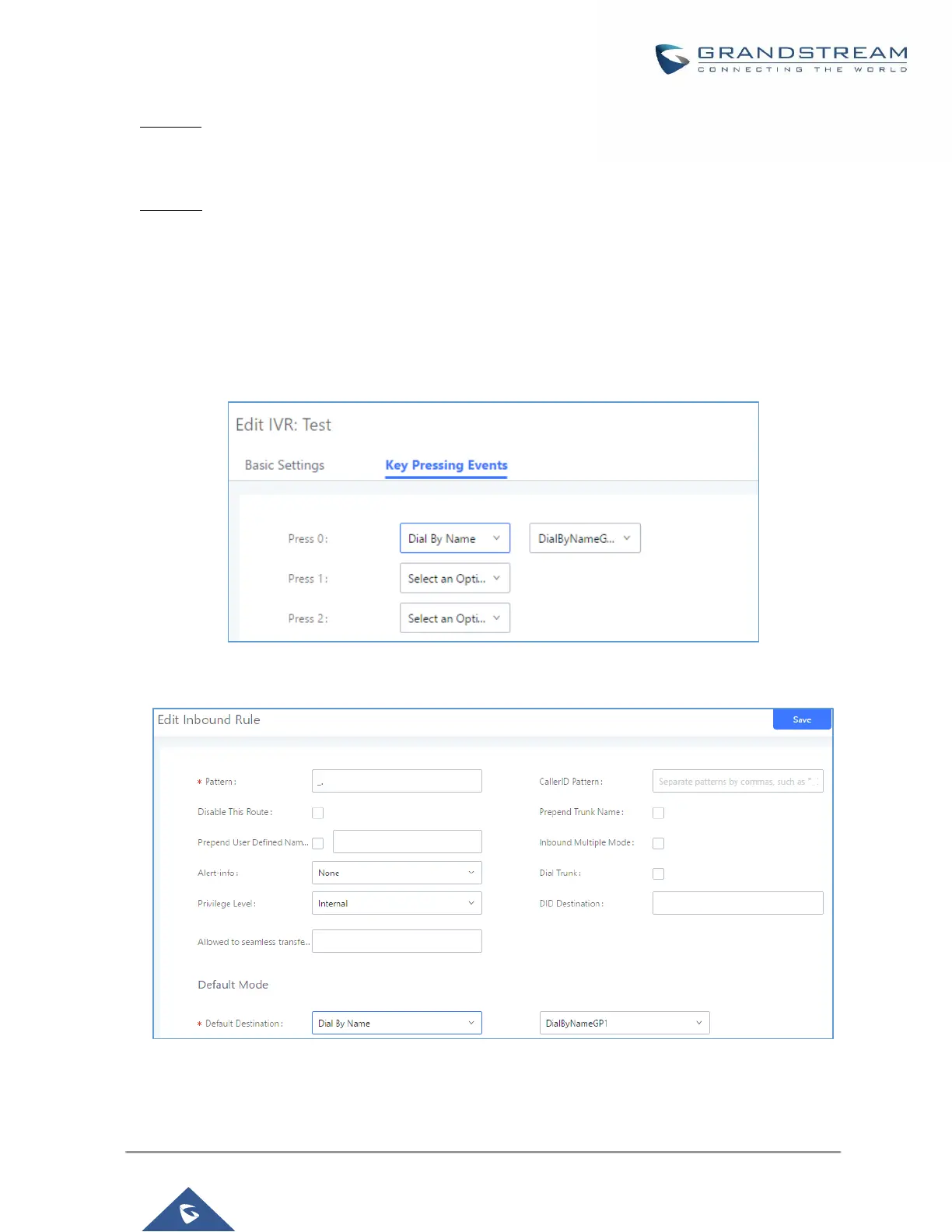This screenshot has height=1232, width=952.
Task: Tick the Disable This Route checkbox
Action: [x=317, y=813]
